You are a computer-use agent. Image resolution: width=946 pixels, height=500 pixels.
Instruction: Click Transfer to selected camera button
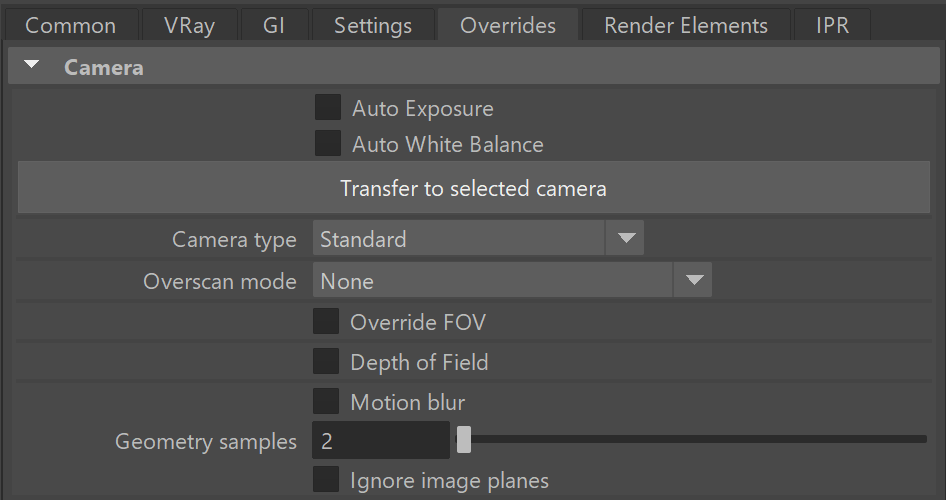tap(474, 188)
